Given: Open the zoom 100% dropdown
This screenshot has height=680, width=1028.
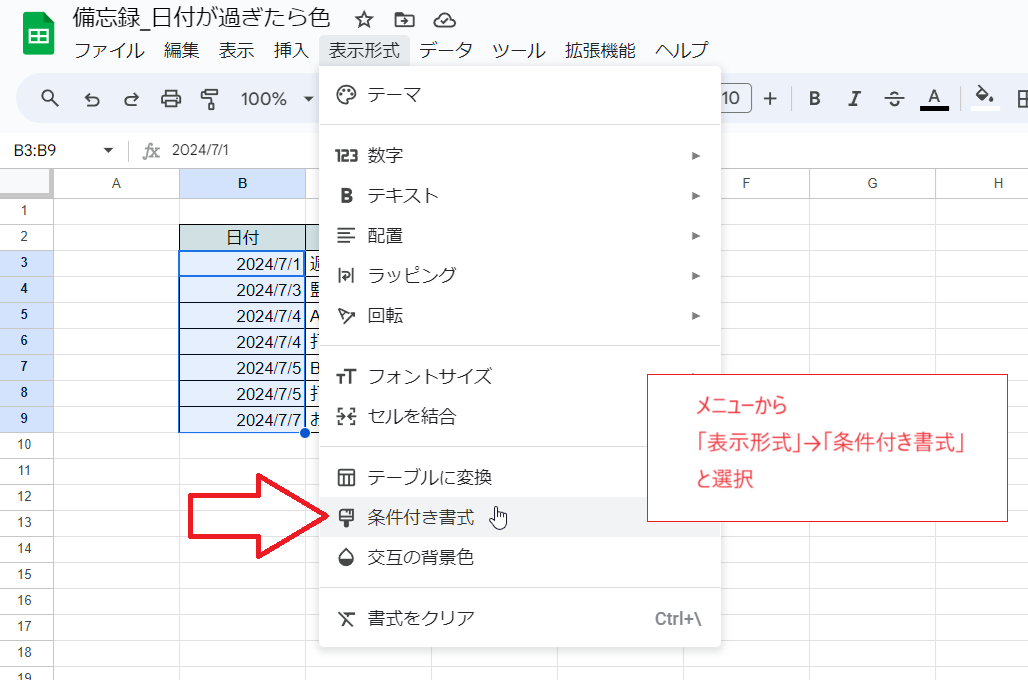Looking at the screenshot, I should [x=277, y=99].
